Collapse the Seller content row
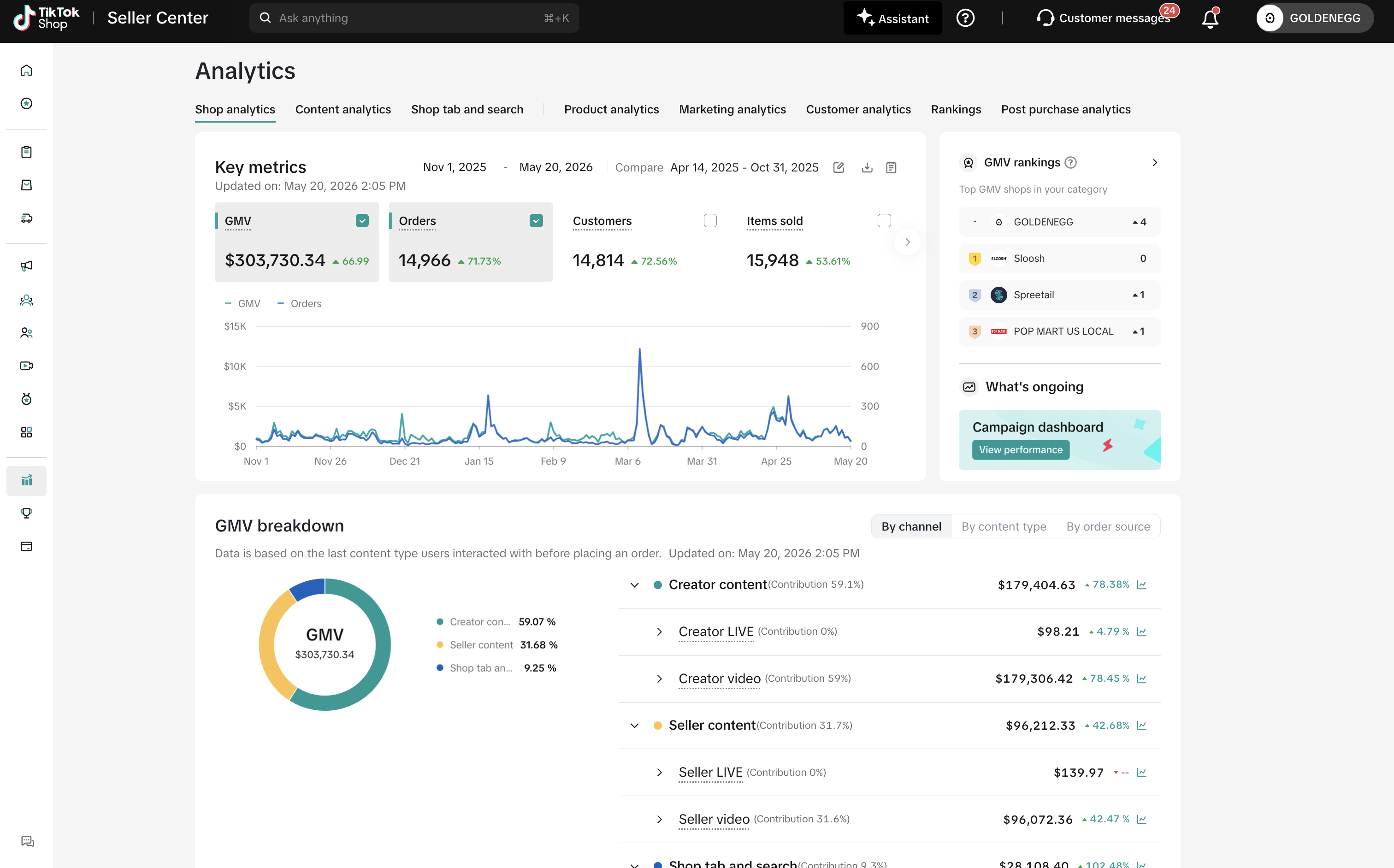This screenshot has height=868, width=1394. click(634, 725)
